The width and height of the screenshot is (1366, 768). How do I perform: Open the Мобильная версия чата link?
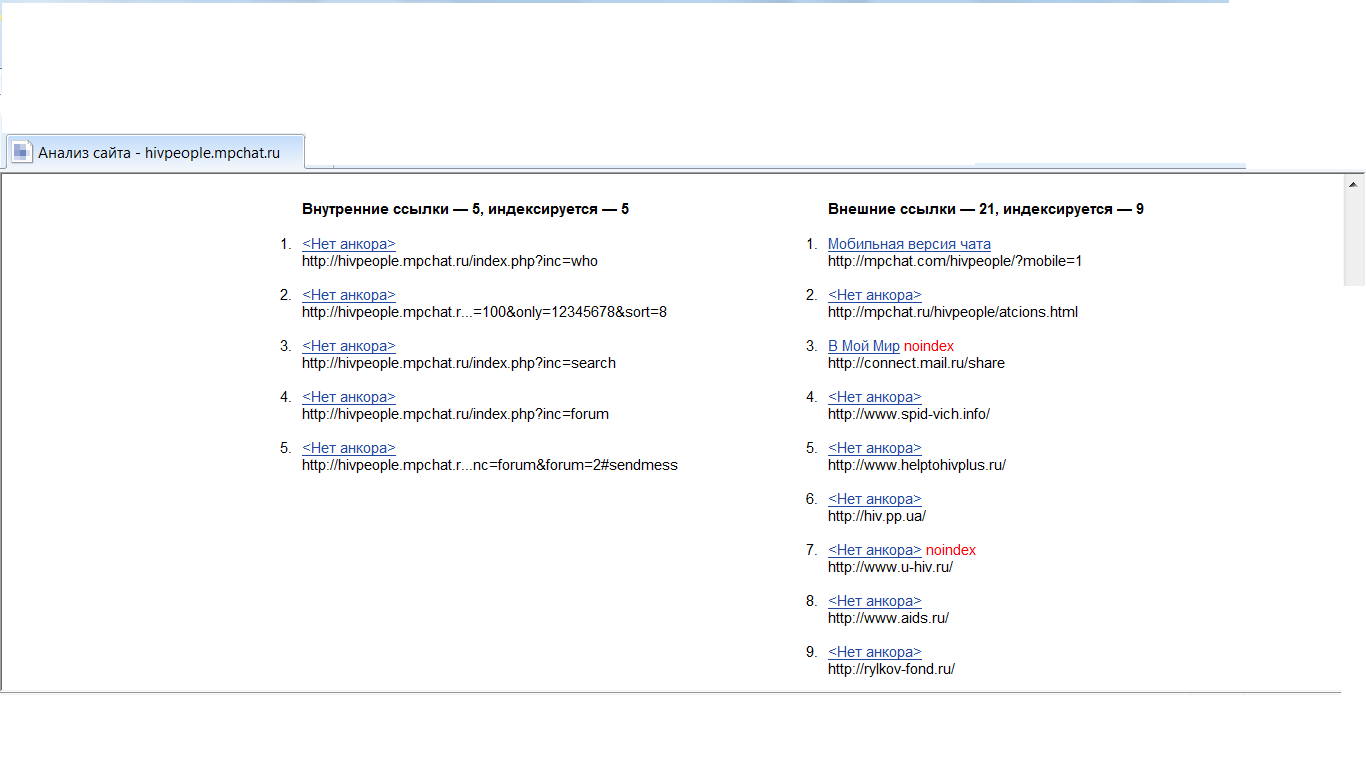[909, 244]
